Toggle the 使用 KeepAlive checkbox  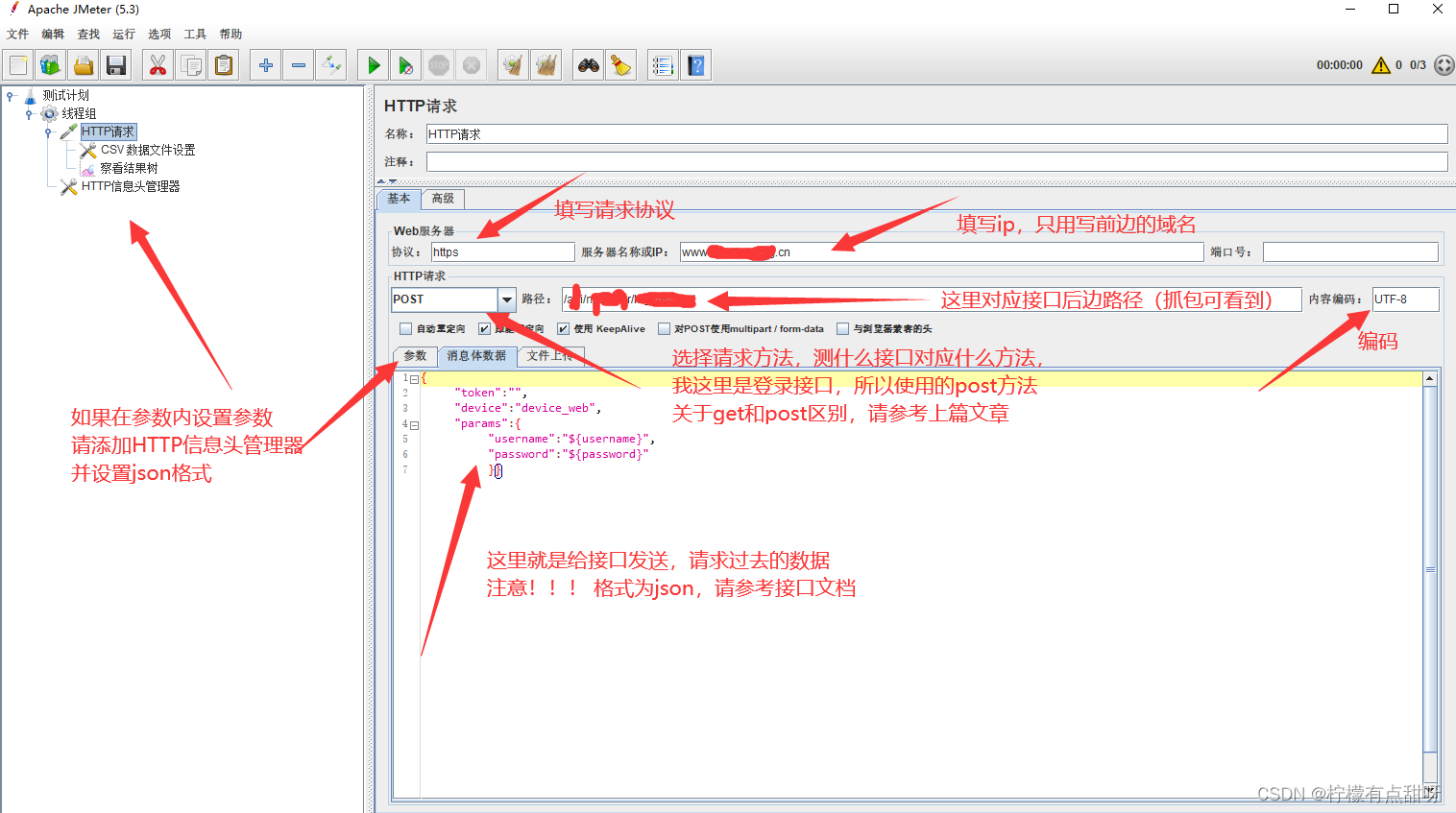tap(563, 328)
